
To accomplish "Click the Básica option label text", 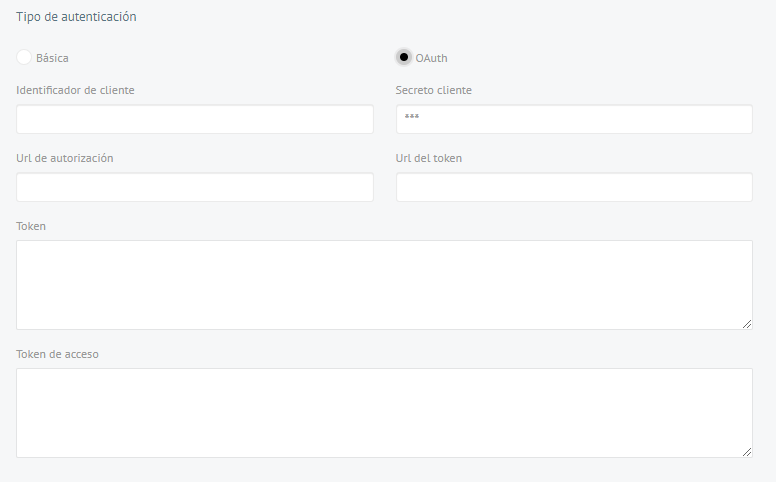I will [52, 58].
